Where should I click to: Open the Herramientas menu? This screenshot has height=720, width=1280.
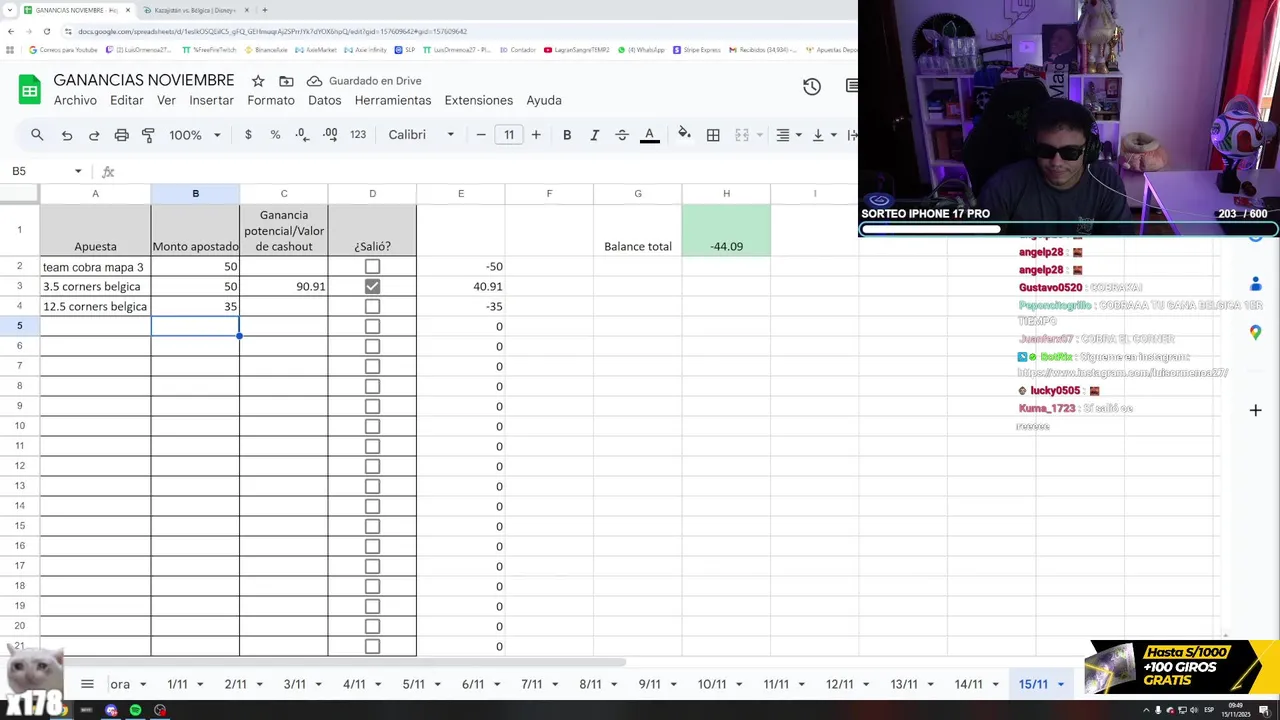pyautogui.click(x=393, y=100)
